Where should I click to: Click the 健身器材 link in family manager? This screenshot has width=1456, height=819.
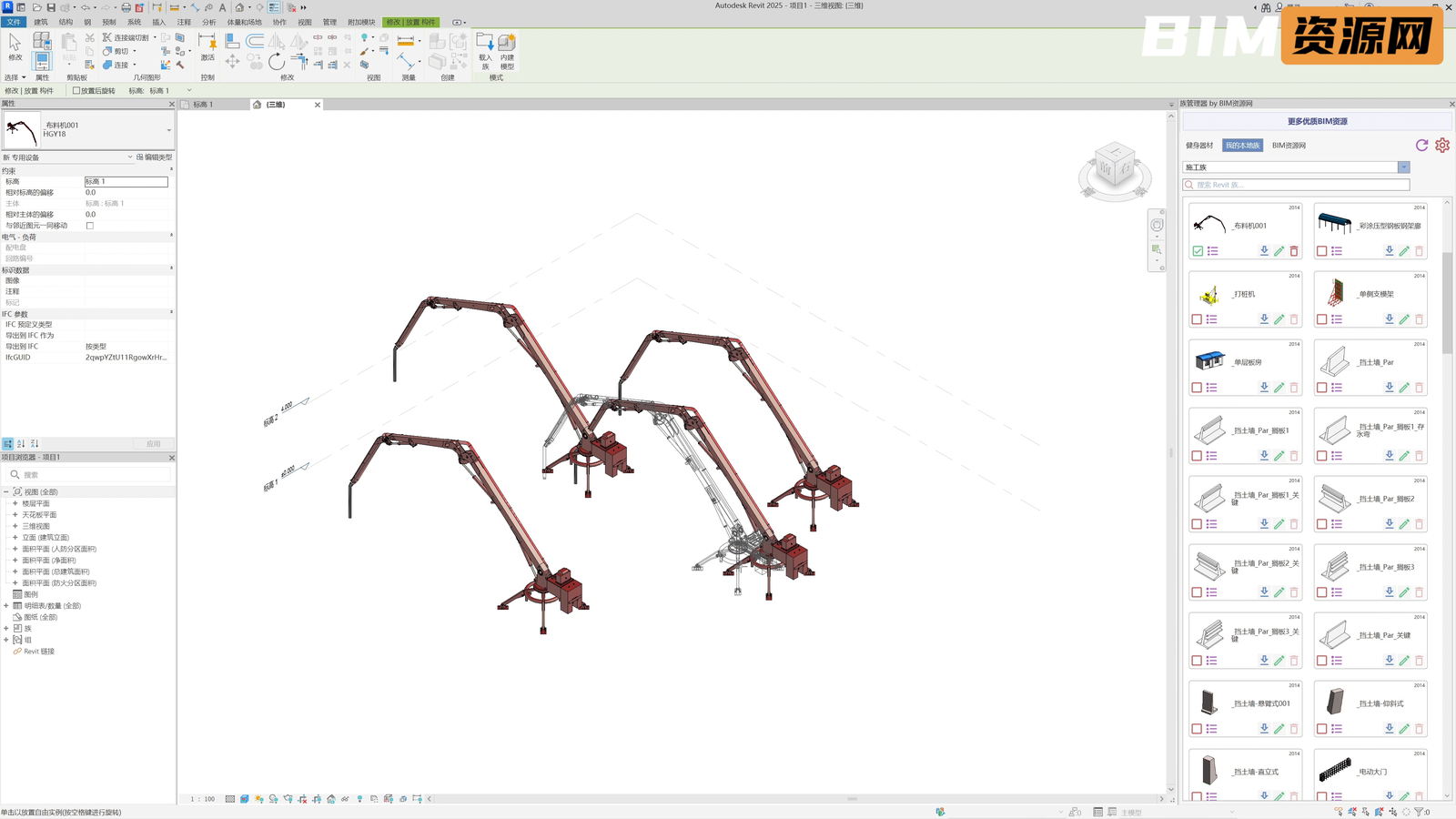click(1199, 146)
